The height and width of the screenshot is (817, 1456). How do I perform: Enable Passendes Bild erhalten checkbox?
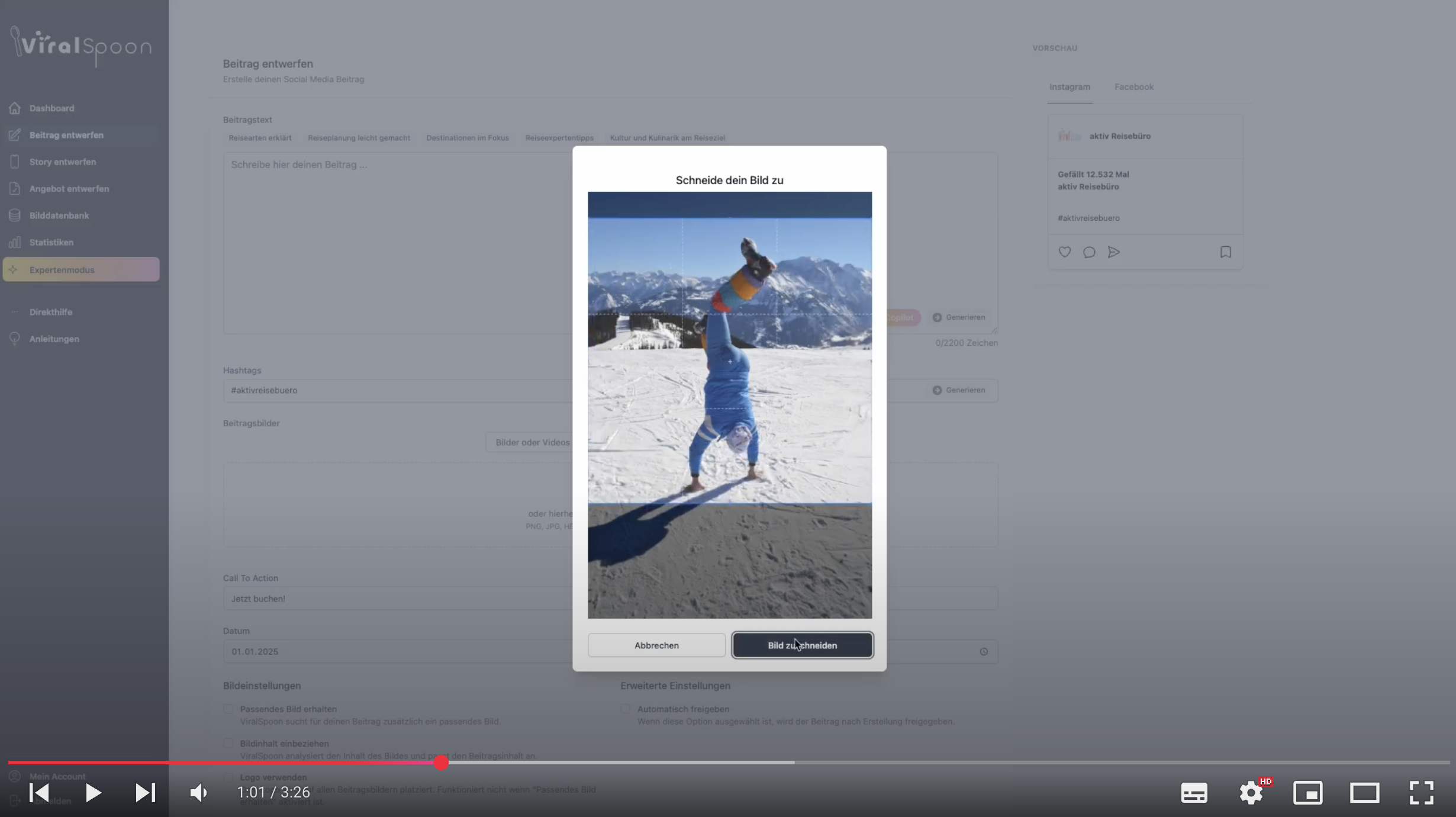tap(228, 709)
